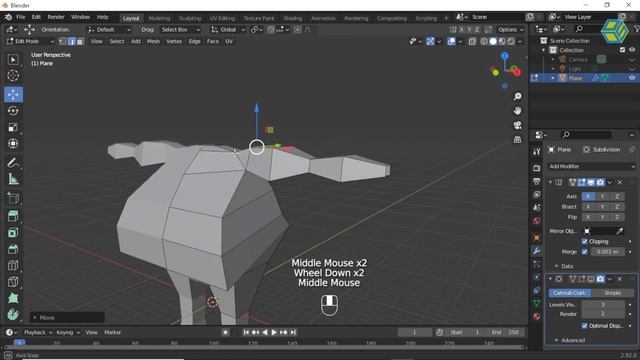
Task: Select the Poly Build tool
Action: (13, 298)
